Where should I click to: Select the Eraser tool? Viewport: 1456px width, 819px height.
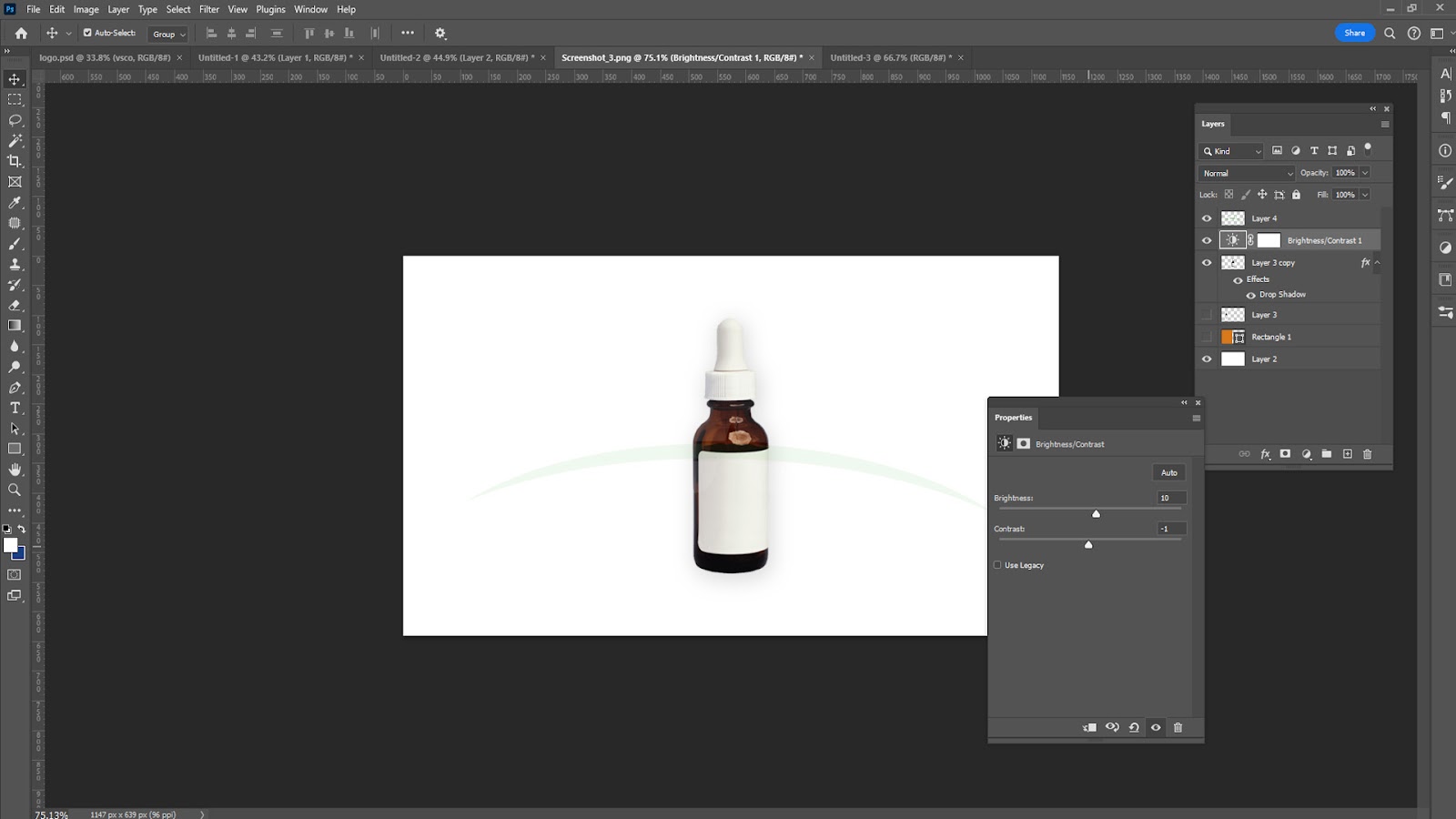coord(15,306)
